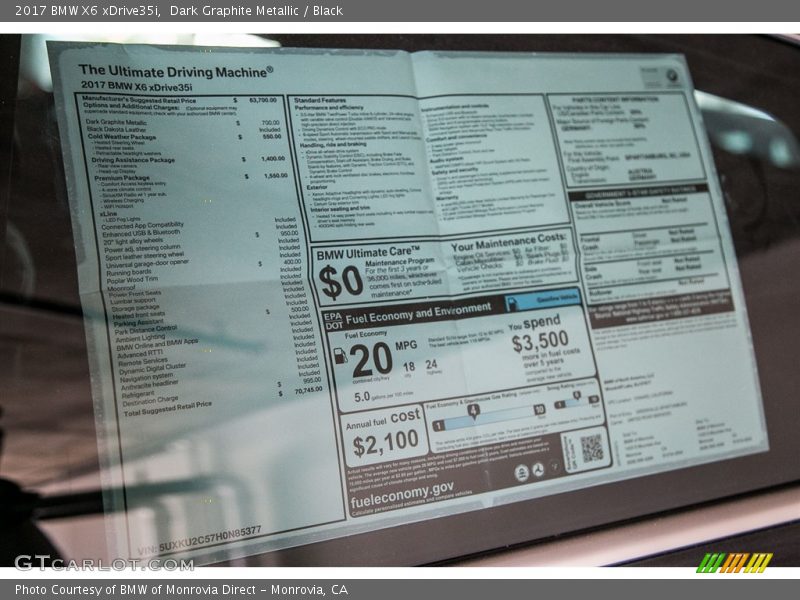Click the large 20 combined MPG number
This screenshot has width=800, height=600.
[371, 360]
